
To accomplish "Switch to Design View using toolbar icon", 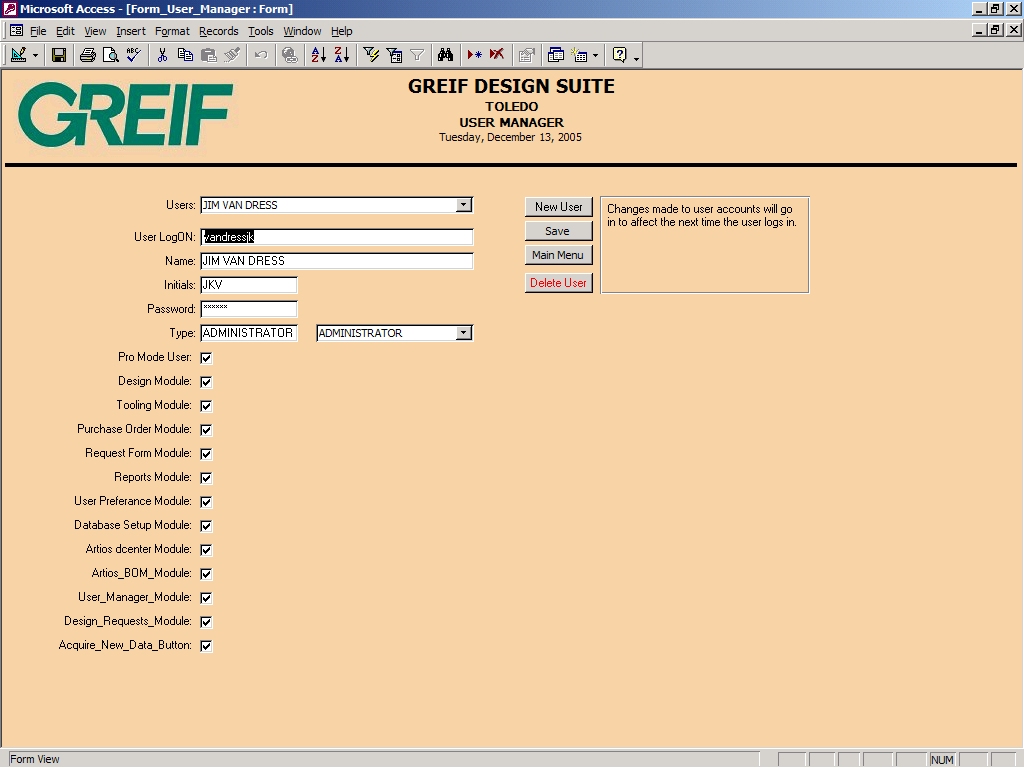I will pyautogui.click(x=19, y=56).
